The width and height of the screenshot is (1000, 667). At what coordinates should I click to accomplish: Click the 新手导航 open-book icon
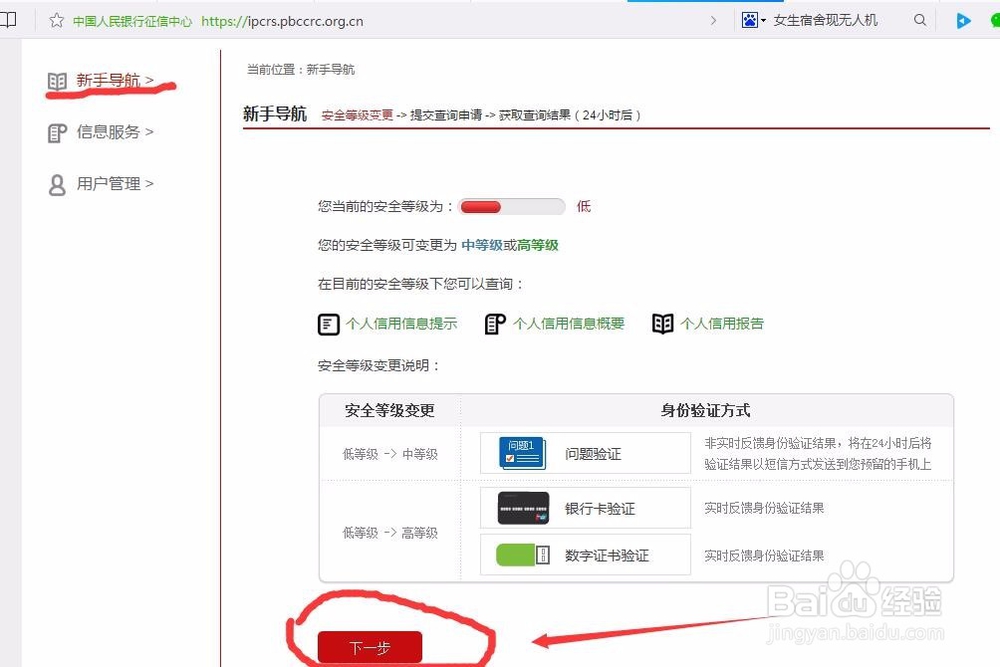[x=57, y=82]
